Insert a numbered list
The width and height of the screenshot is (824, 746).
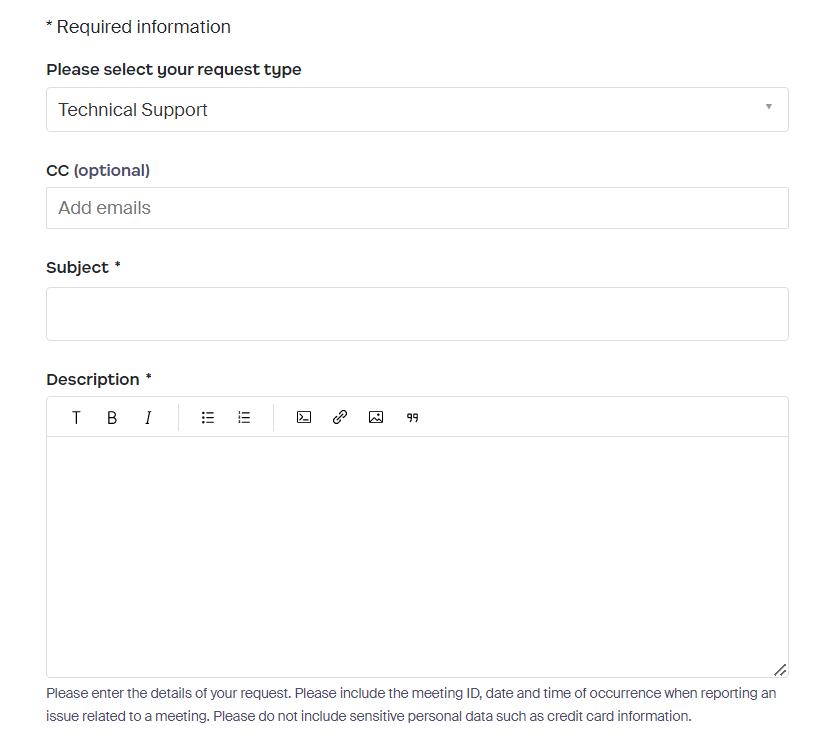tap(244, 418)
